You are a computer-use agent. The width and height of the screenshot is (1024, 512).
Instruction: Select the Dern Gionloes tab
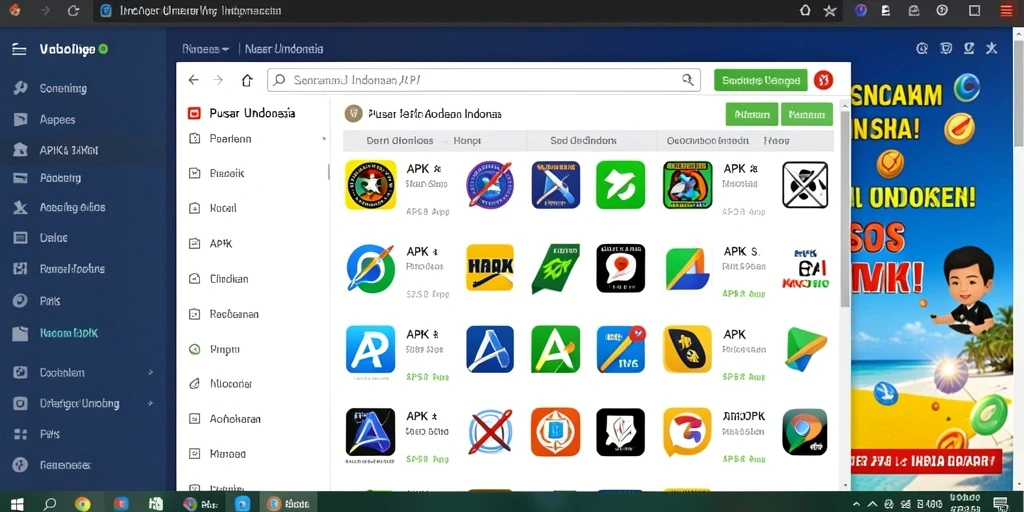pyautogui.click(x=400, y=140)
